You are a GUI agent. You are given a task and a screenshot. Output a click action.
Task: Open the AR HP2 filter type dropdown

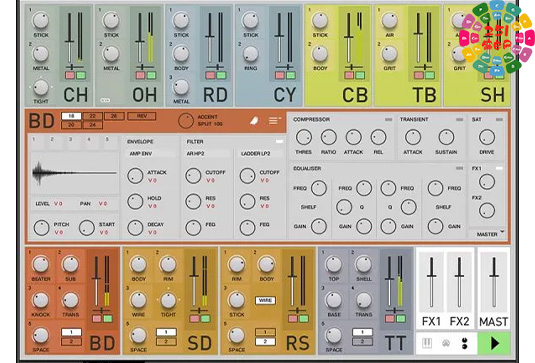tap(207, 154)
